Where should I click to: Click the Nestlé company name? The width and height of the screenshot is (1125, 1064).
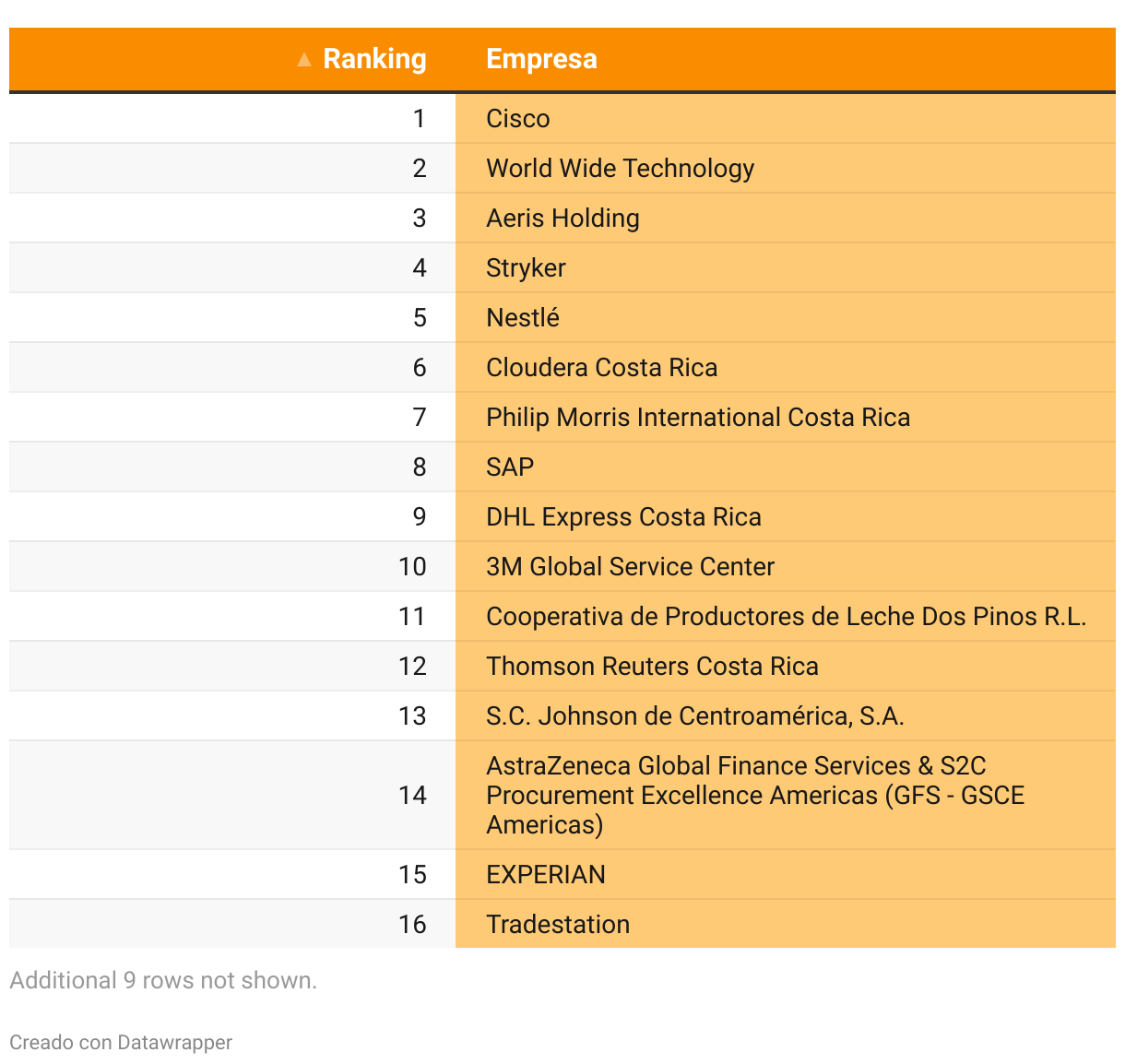523,317
